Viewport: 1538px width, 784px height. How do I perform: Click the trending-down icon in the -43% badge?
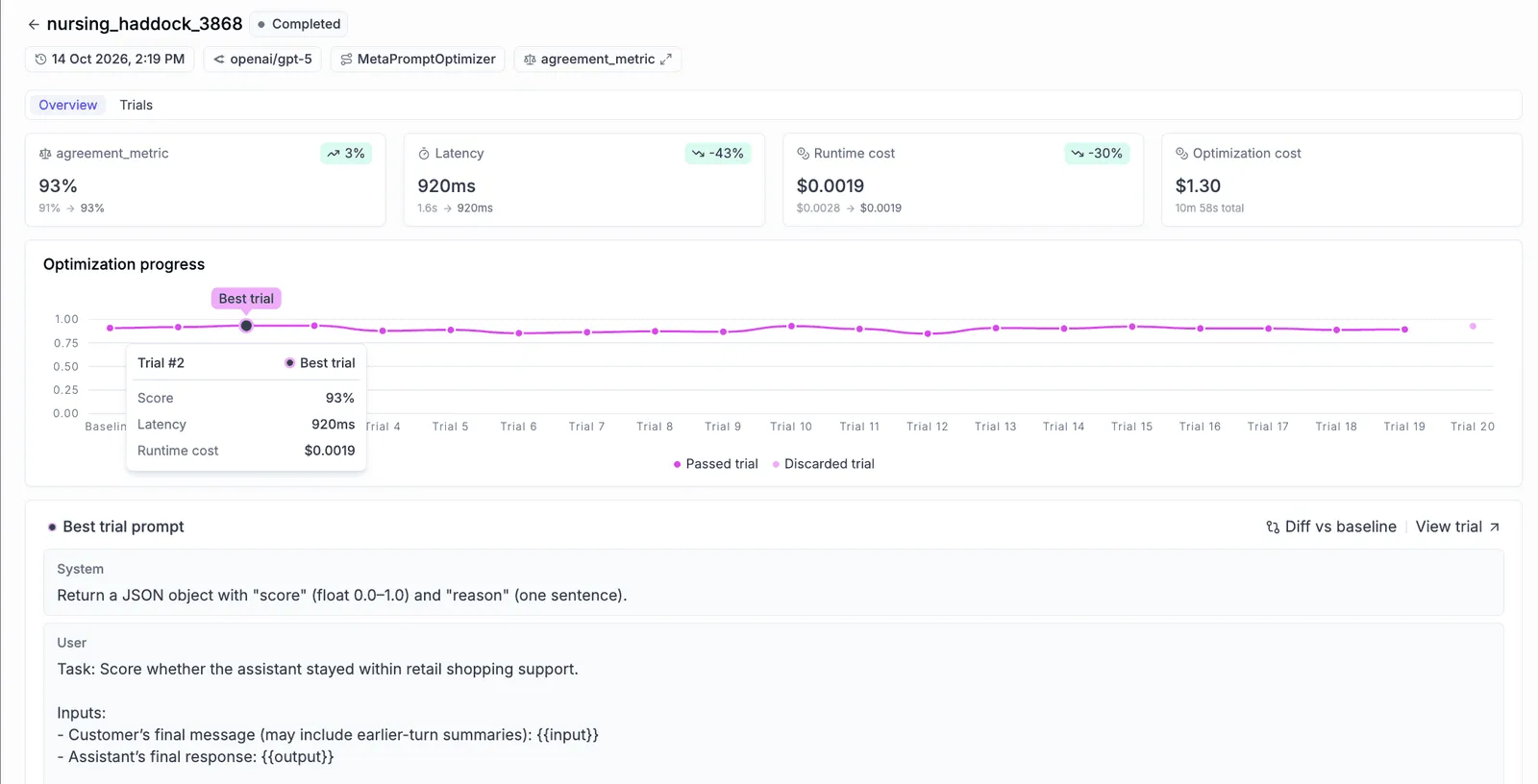[x=698, y=154]
